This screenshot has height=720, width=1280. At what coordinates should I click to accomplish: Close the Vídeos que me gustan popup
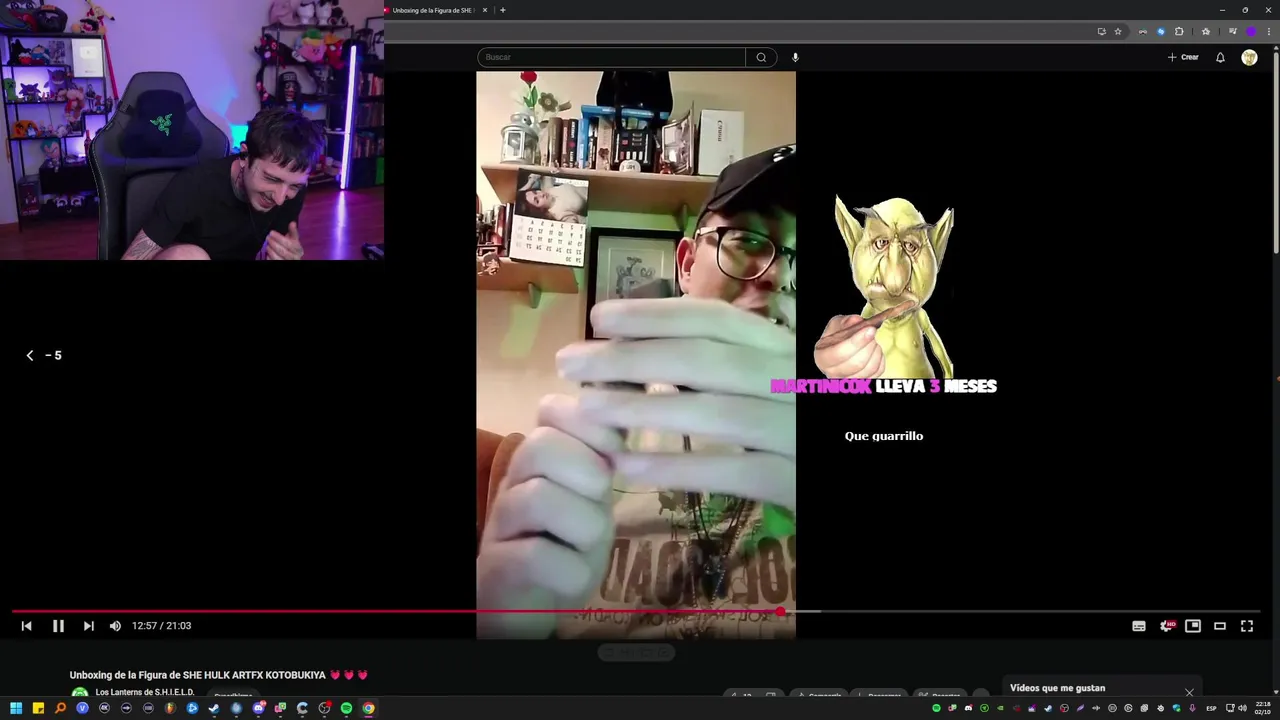1189,692
